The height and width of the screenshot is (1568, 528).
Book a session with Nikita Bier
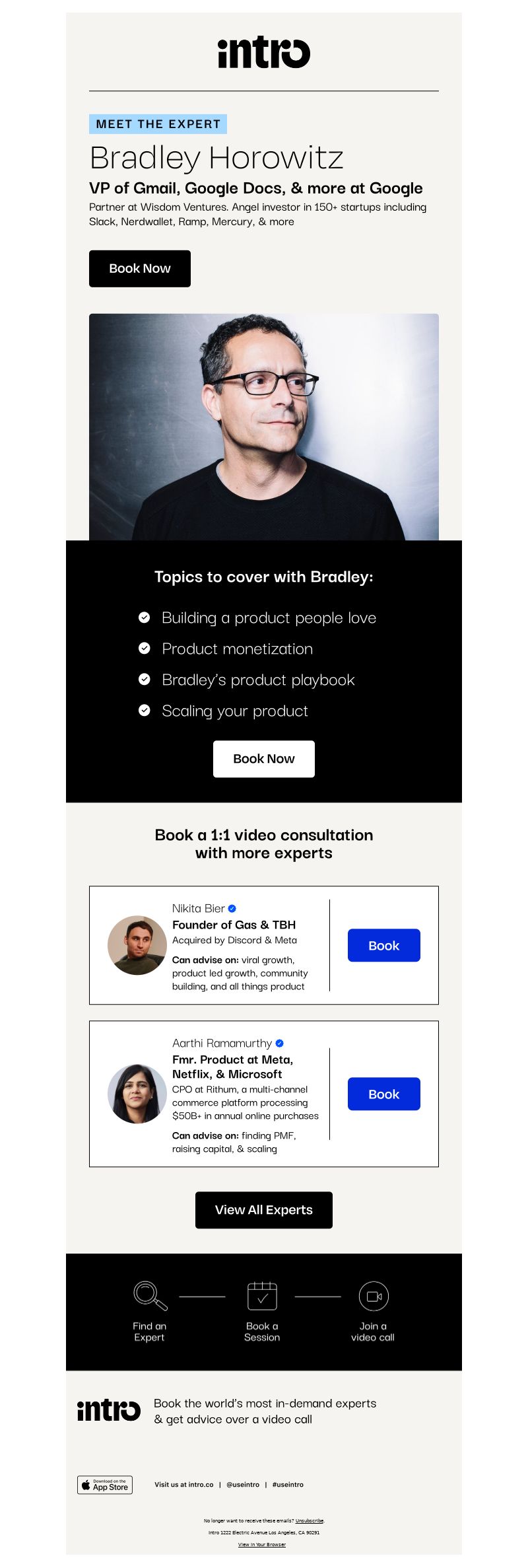[384, 945]
